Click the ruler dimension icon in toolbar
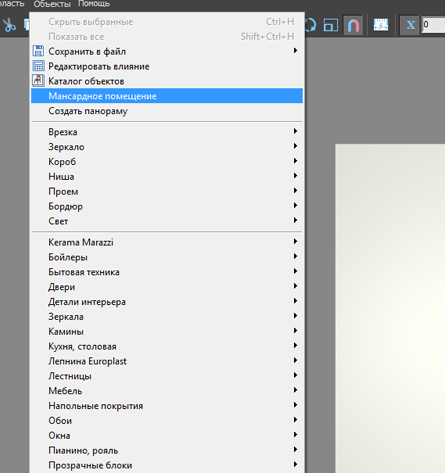Screen dimensions: 445x473 tap(381, 25)
